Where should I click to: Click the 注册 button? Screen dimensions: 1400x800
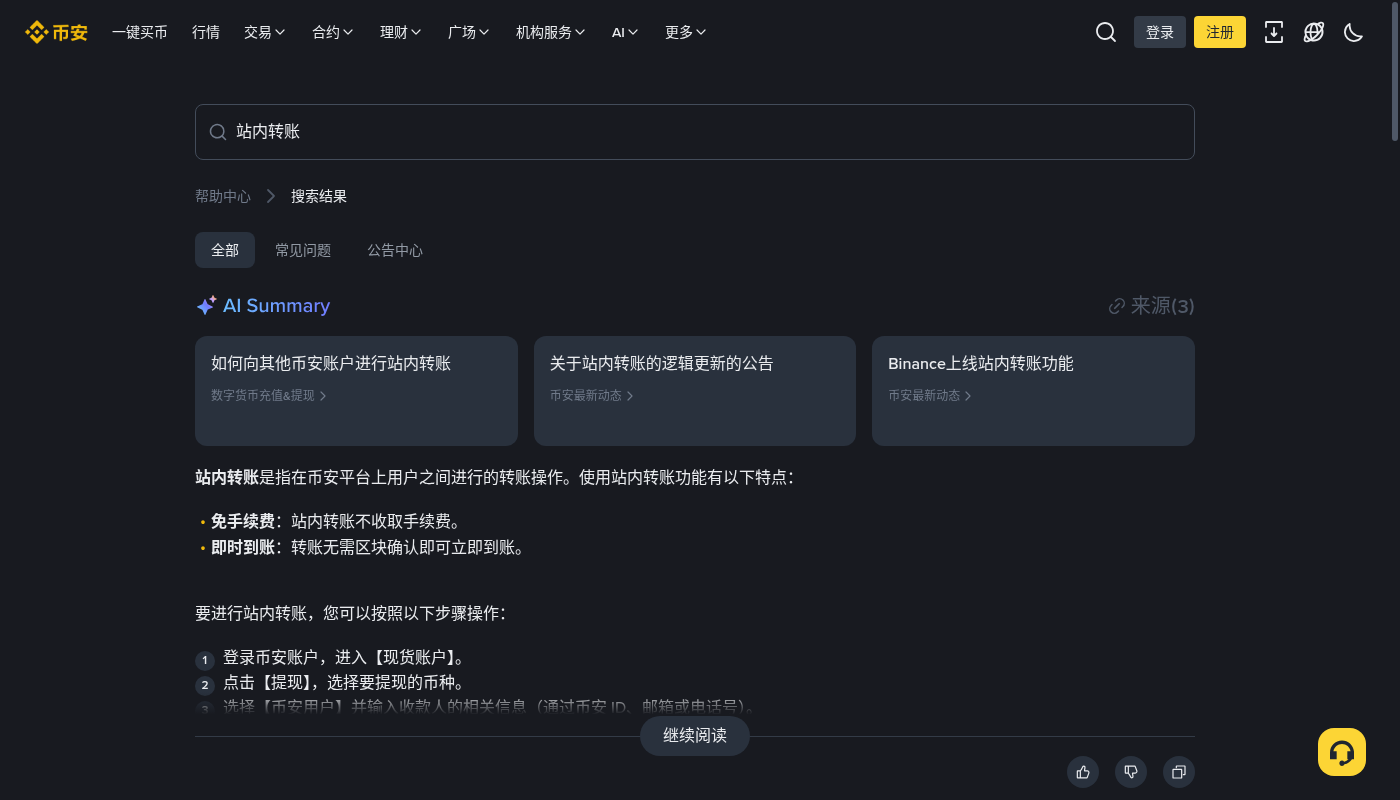coord(1220,32)
